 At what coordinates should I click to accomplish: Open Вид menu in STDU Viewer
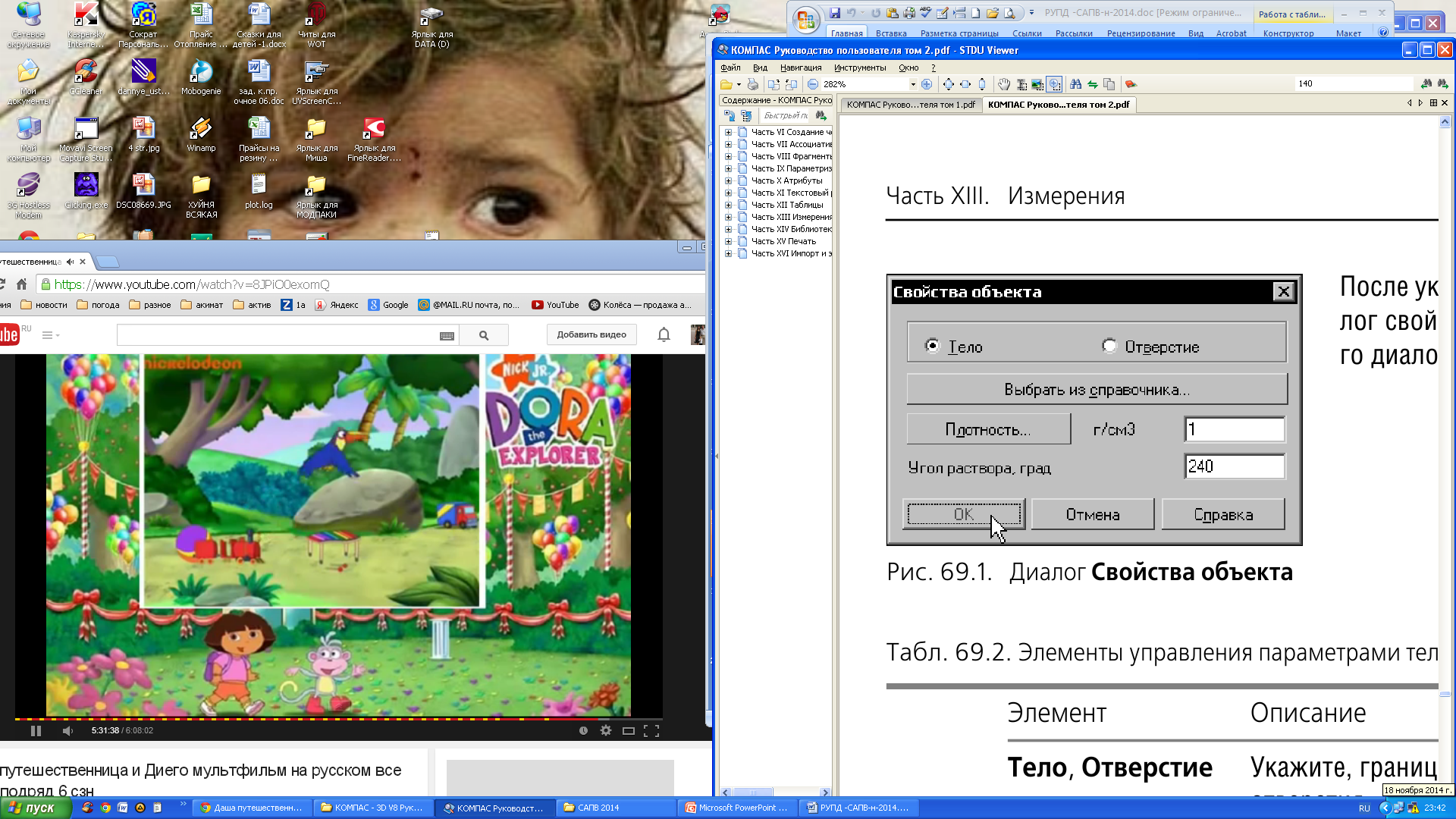click(760, 67)
